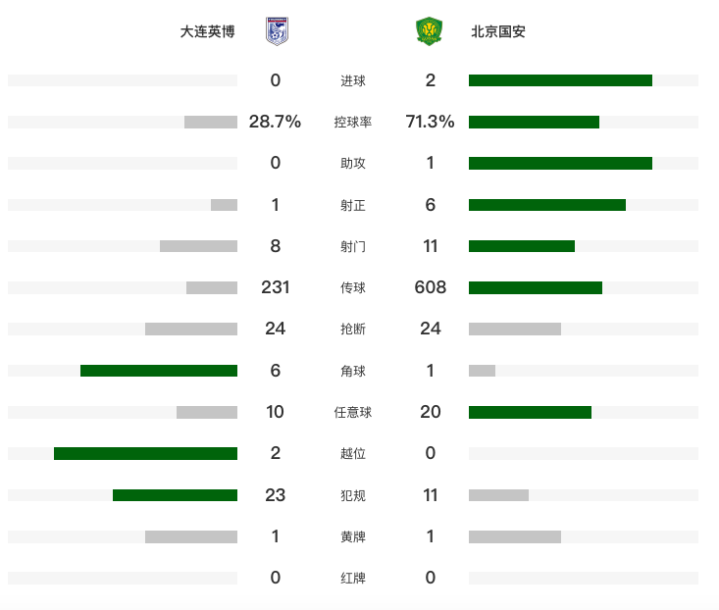Select the 射门 stat label

(x=353, y=246)
